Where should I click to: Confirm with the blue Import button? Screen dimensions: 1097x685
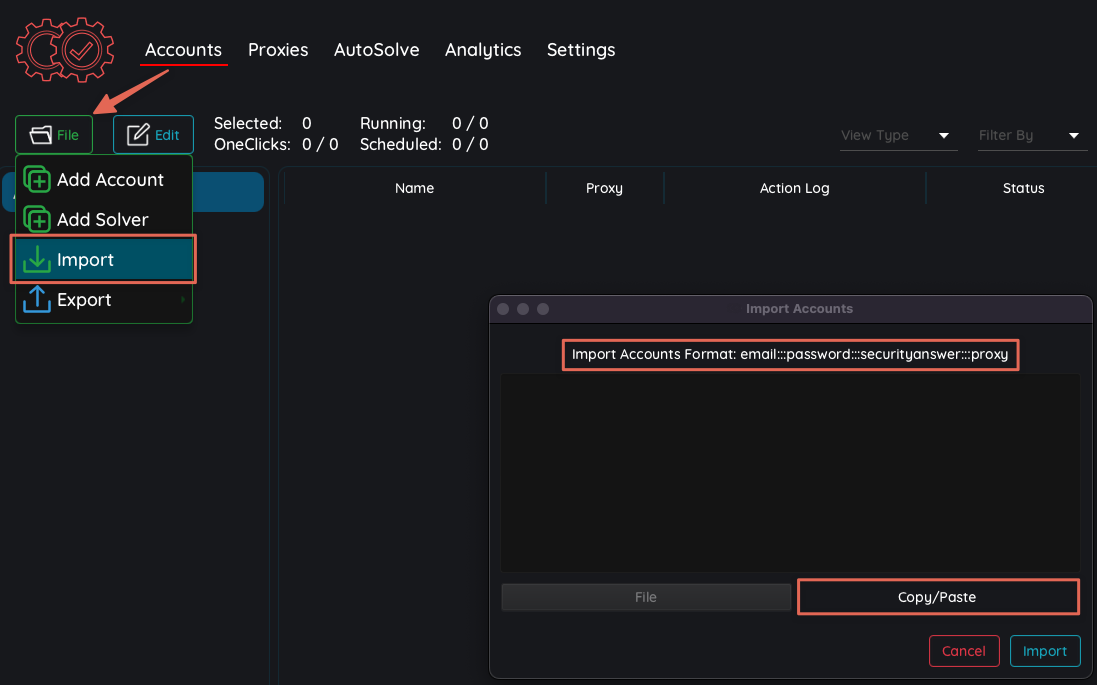[1045, 651]
